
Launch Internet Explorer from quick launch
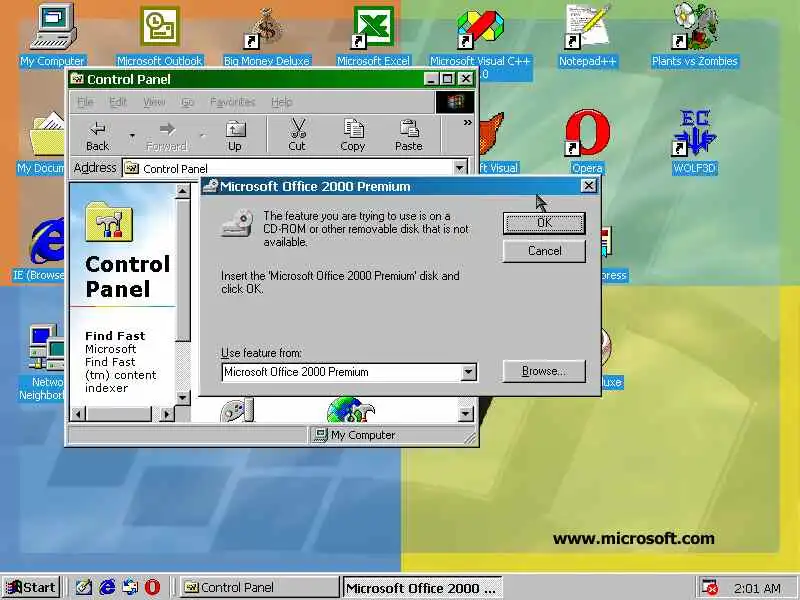(107, 587)
